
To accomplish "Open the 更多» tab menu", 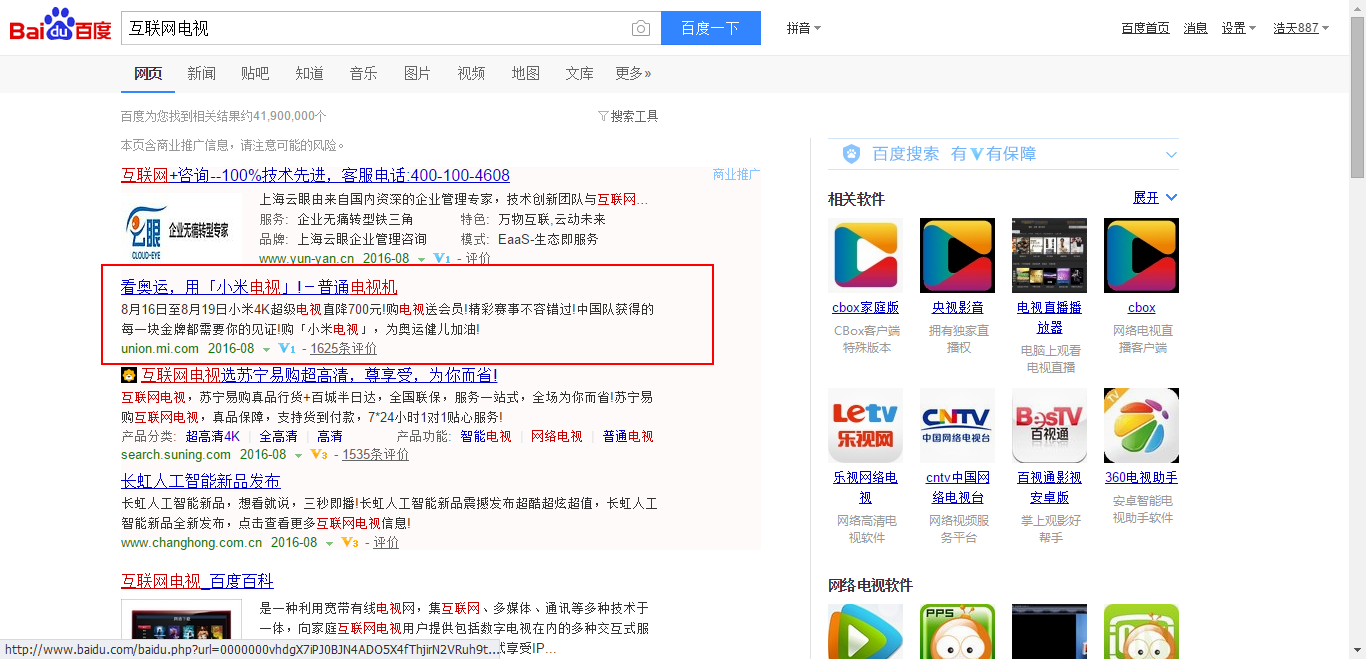I will [x=633, y=73].
